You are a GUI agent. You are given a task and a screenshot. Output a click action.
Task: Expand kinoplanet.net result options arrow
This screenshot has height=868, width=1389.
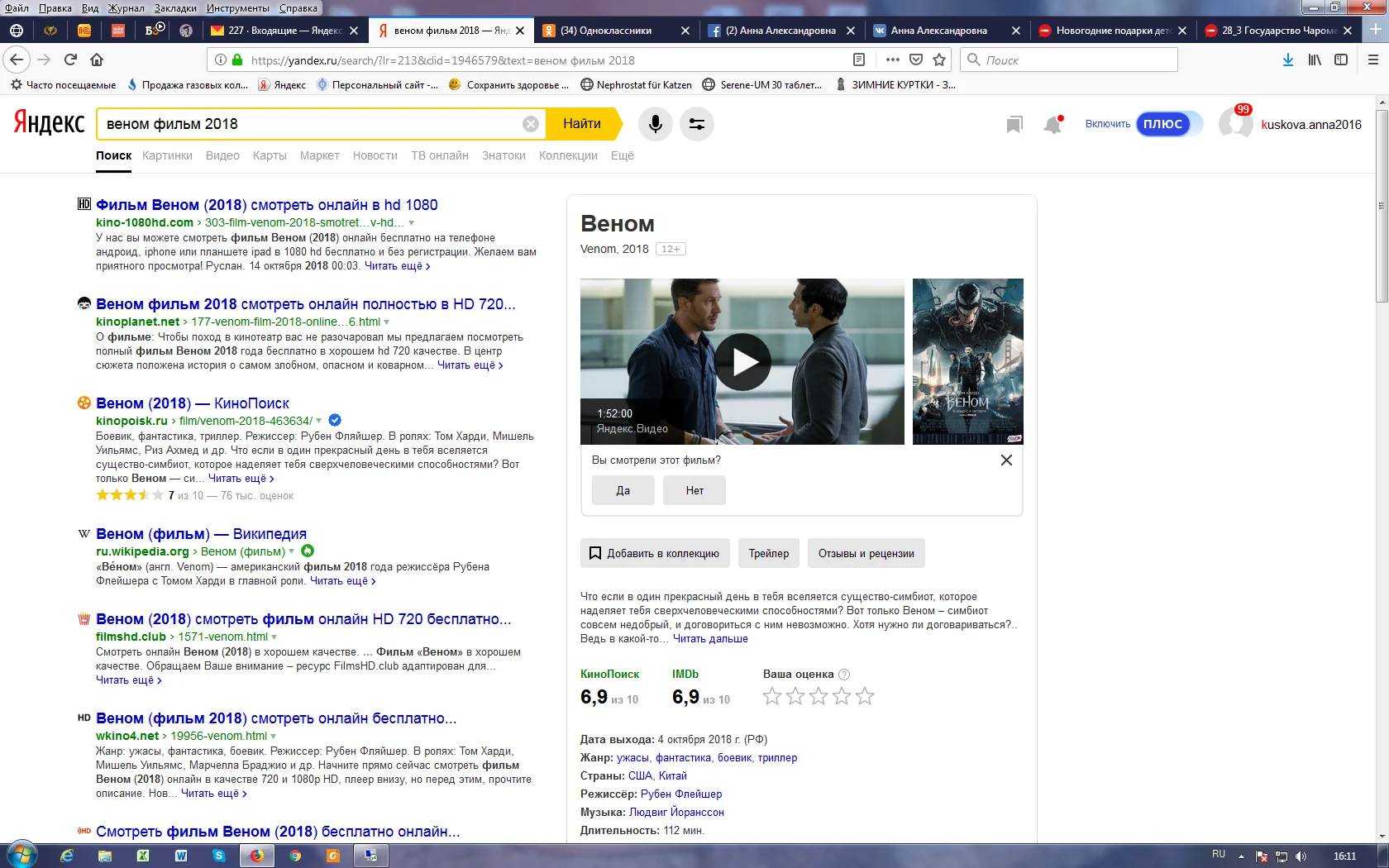[x=387, y=322]
